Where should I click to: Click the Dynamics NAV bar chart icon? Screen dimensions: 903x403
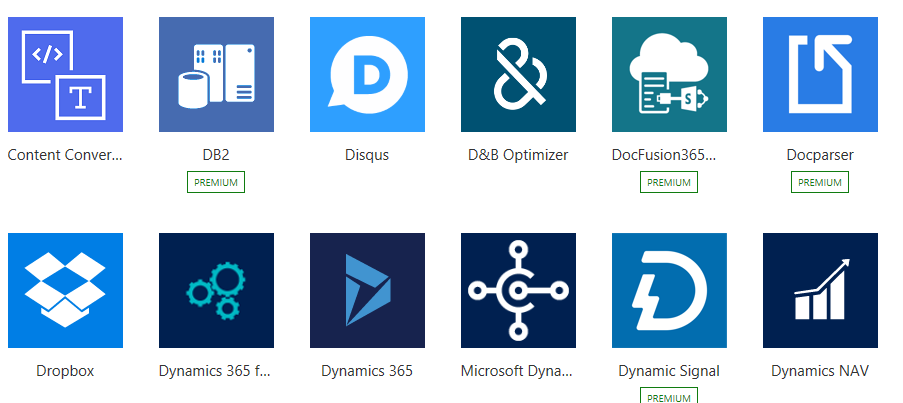pyautogui.click(x=820, y=290)
